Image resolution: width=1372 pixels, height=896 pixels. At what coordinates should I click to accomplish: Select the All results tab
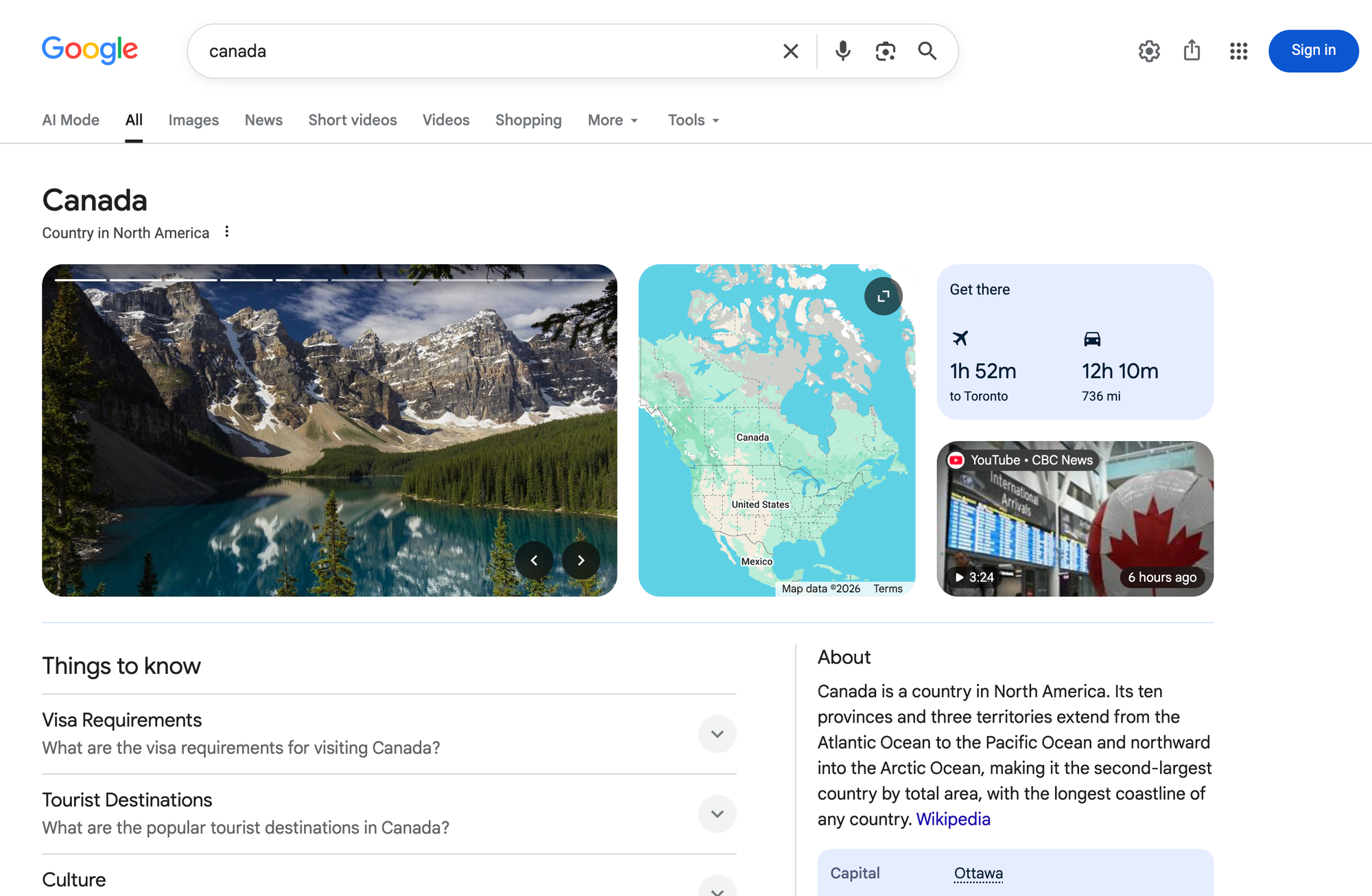[x=134, y=120]
